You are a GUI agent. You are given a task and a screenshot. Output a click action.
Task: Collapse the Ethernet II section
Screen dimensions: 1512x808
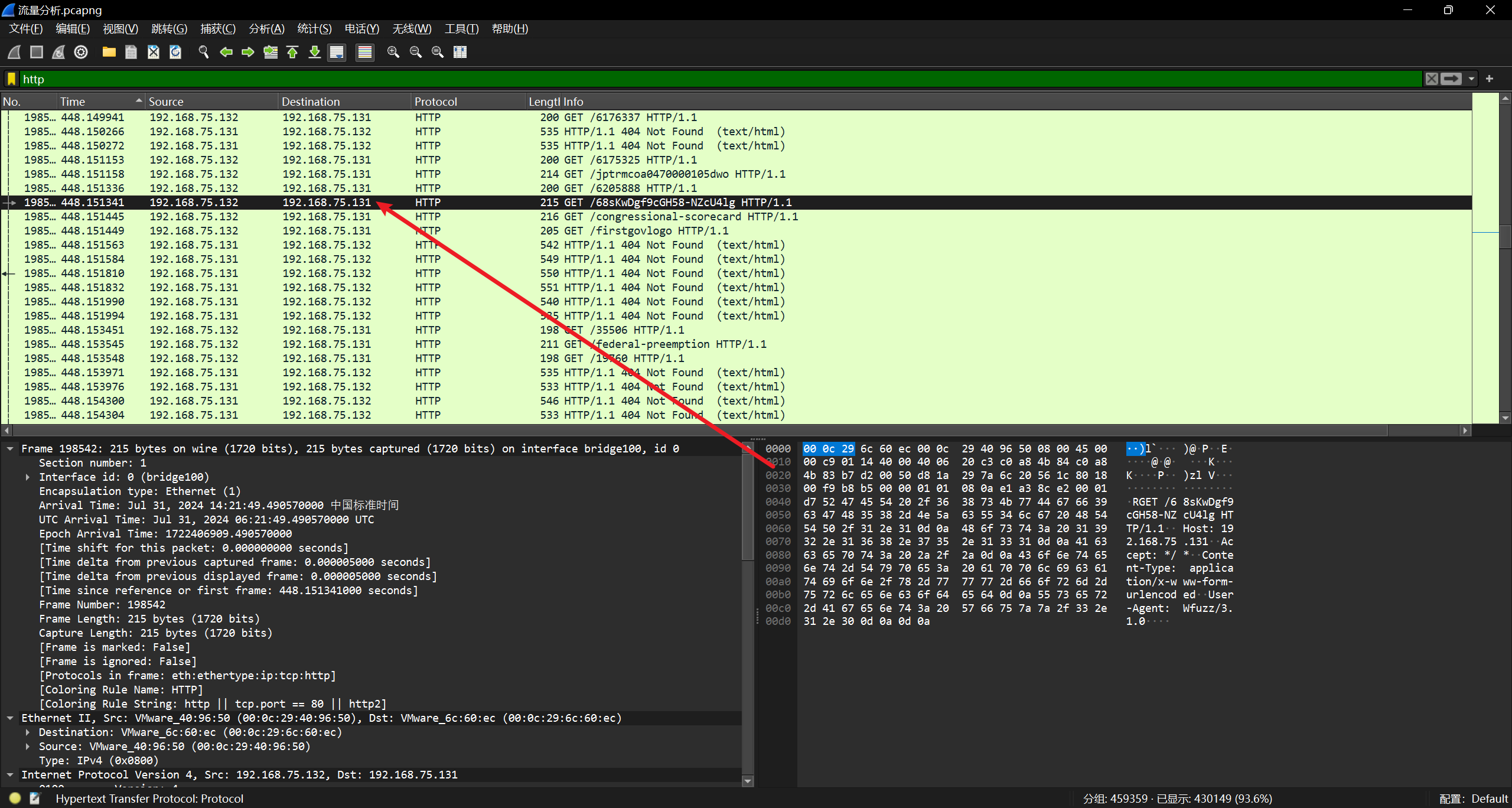pyautogui.click(x=10, y=718)
